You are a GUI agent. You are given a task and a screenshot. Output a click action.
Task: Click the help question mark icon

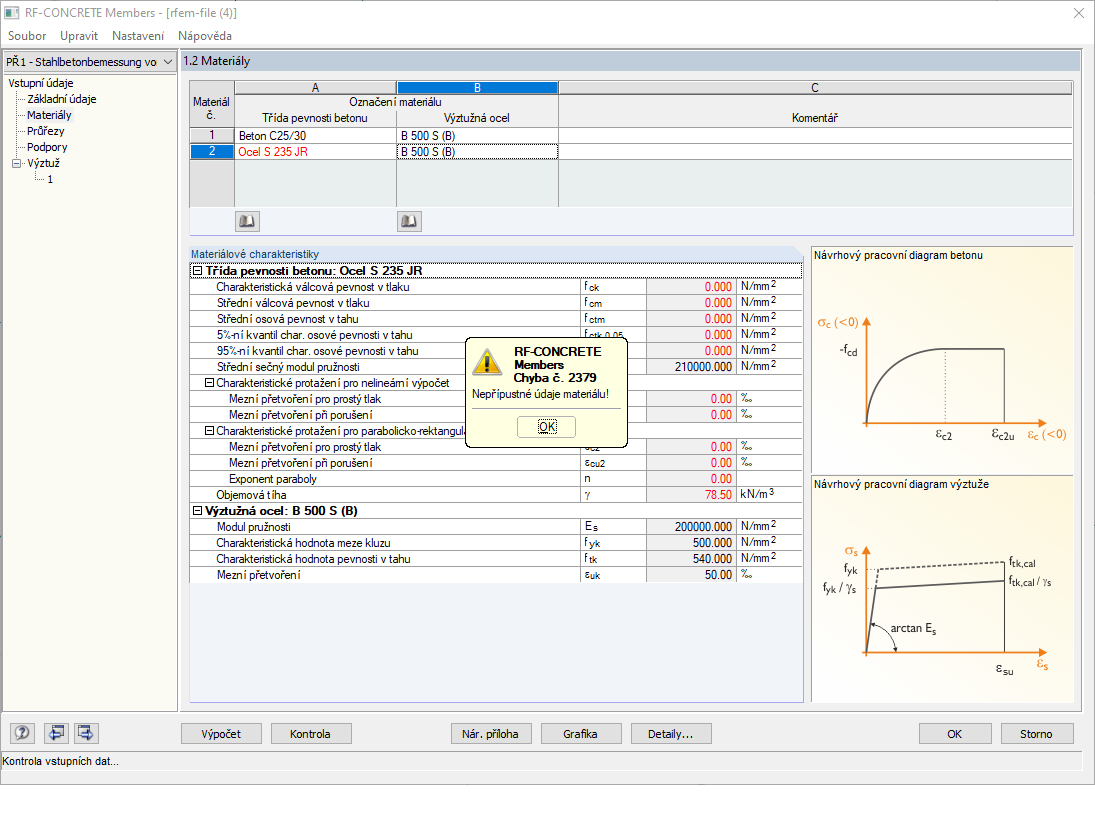pos(22,732)
